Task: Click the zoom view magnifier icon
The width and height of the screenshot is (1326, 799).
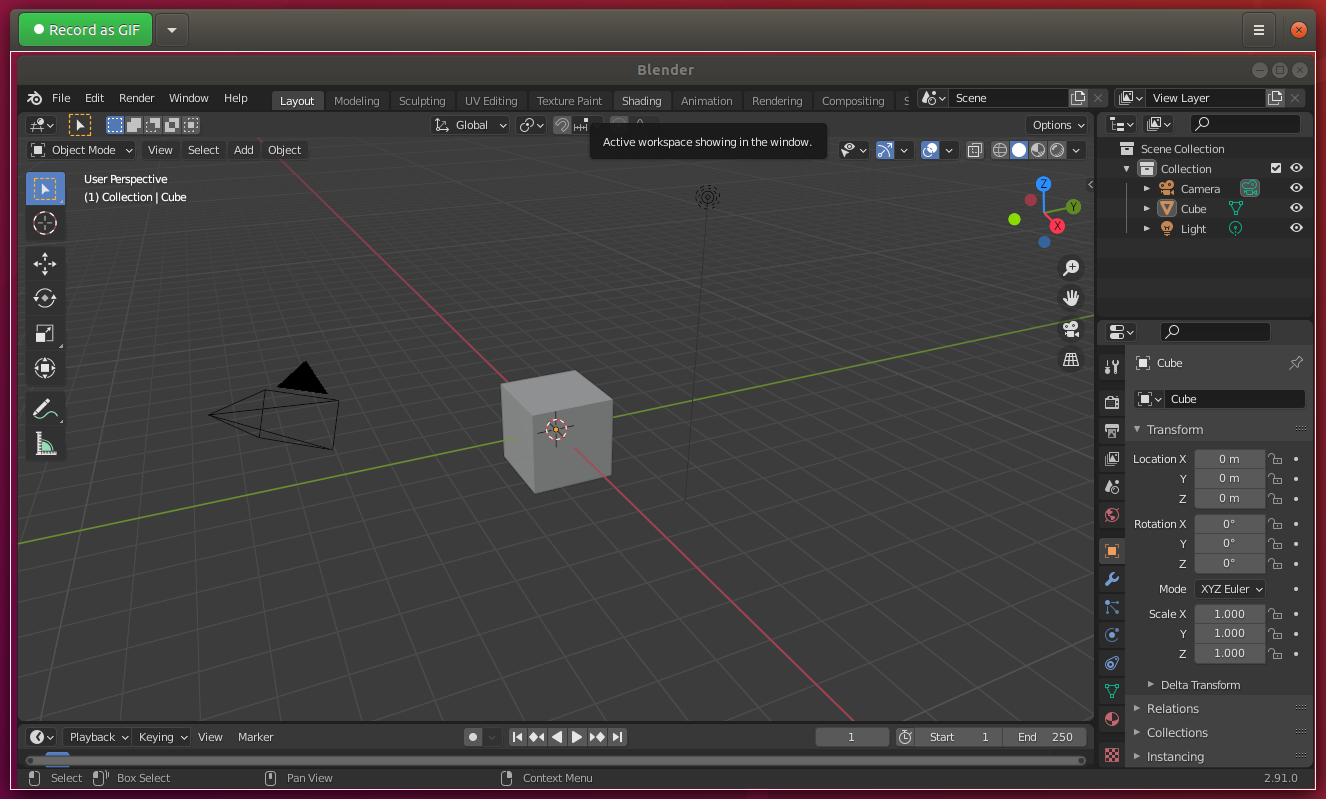Action: [x=1071, y=267]
